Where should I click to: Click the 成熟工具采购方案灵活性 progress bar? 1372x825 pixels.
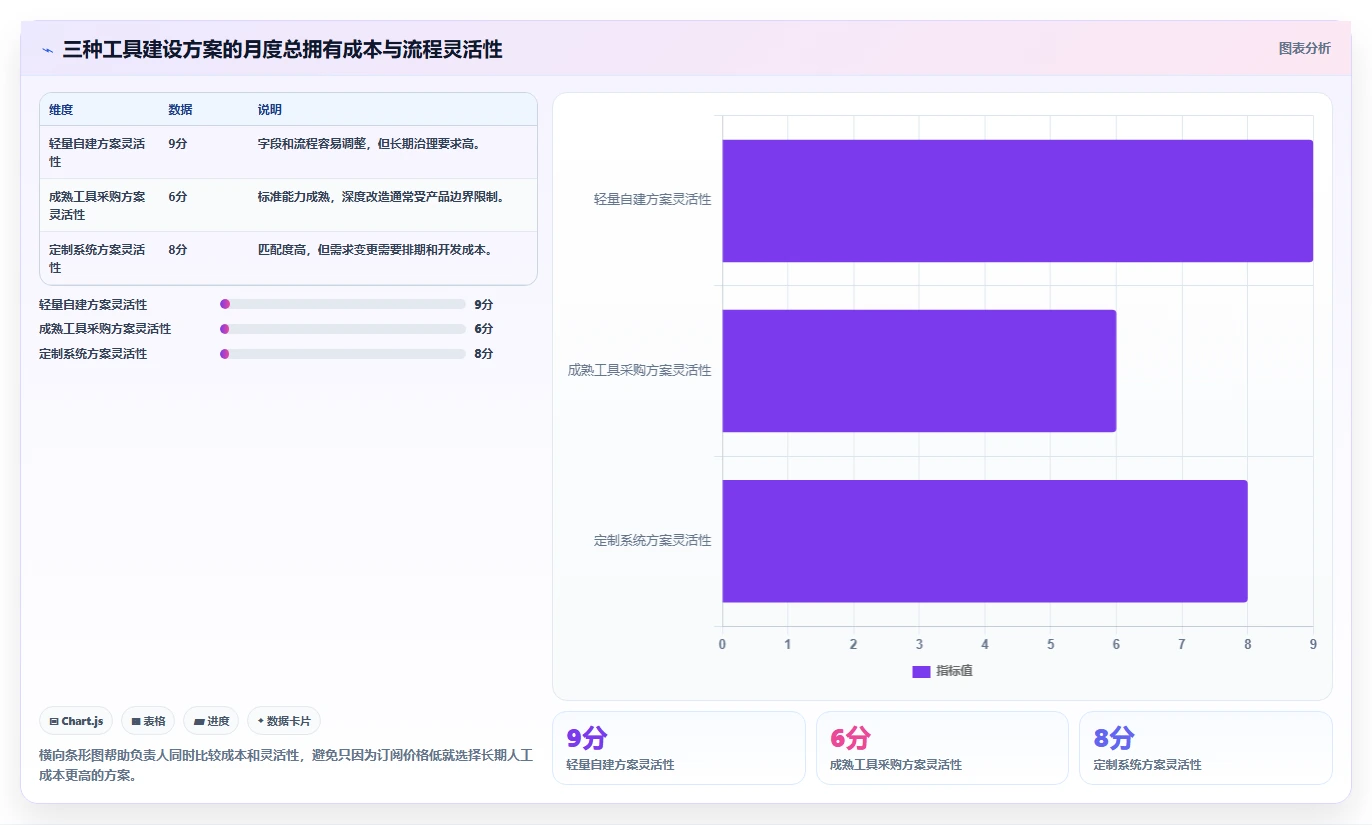point(343,329)
